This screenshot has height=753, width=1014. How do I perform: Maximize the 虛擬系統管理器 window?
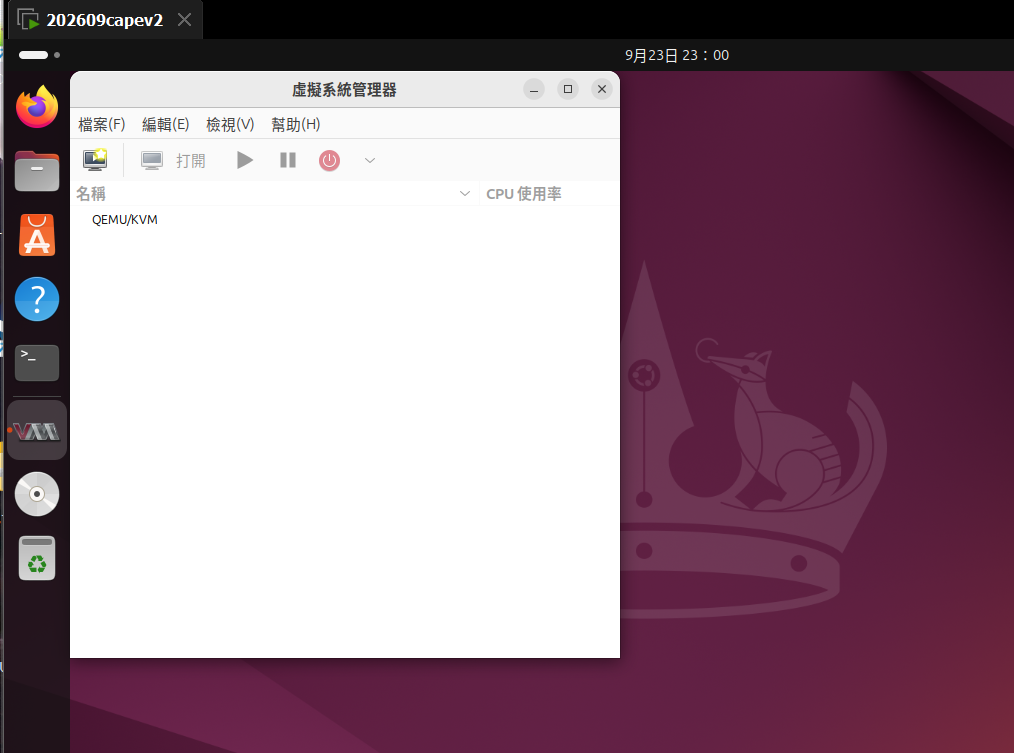568,89
